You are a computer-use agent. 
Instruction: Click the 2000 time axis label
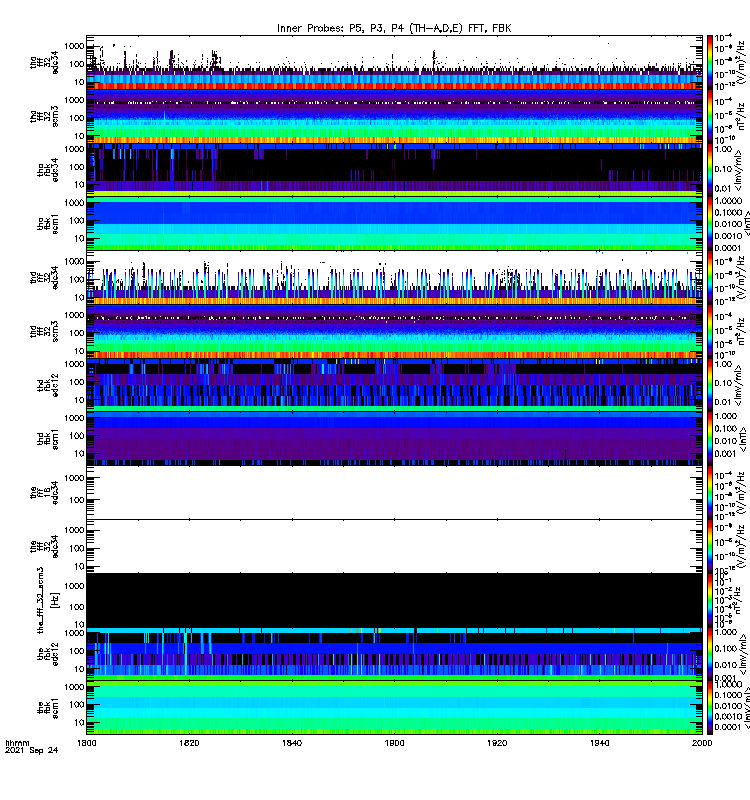tap(702, 743)
